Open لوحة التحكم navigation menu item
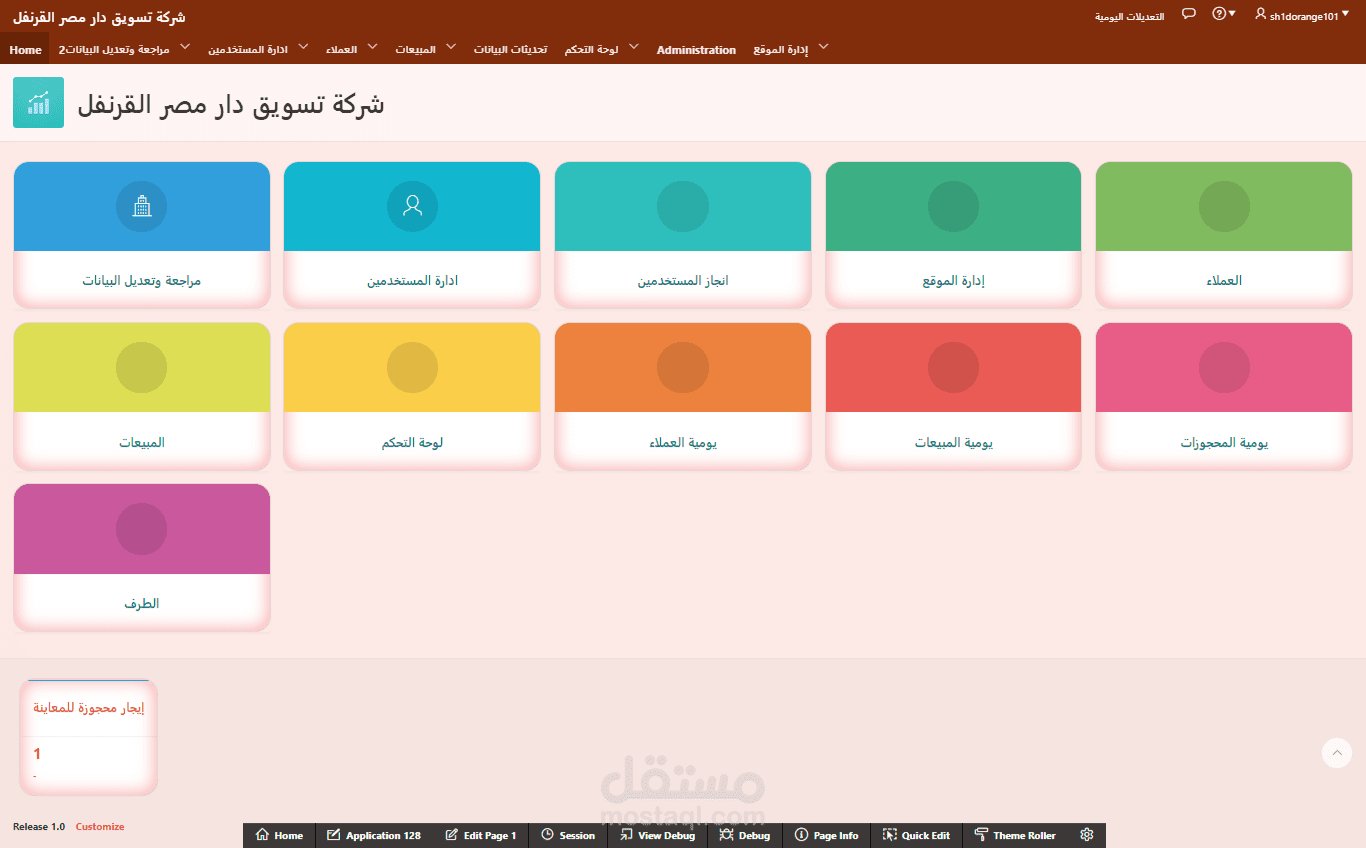 point(591,49)
